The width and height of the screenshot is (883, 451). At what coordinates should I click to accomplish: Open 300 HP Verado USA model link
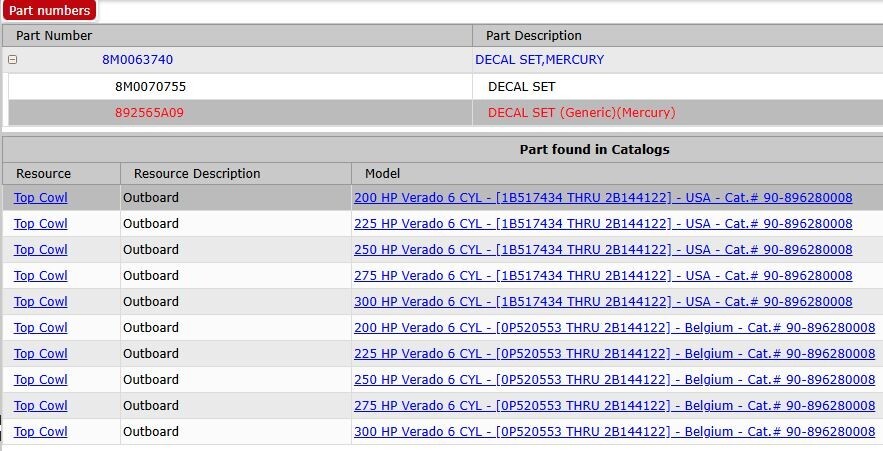603,301
